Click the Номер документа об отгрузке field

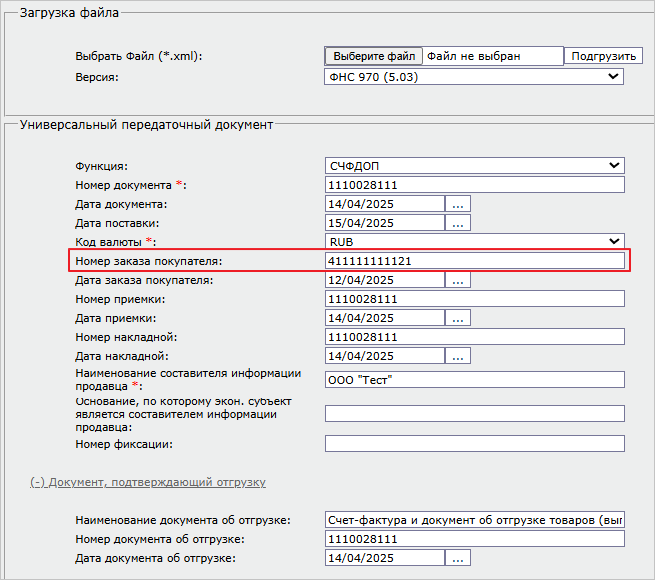[x=474, y=539]
